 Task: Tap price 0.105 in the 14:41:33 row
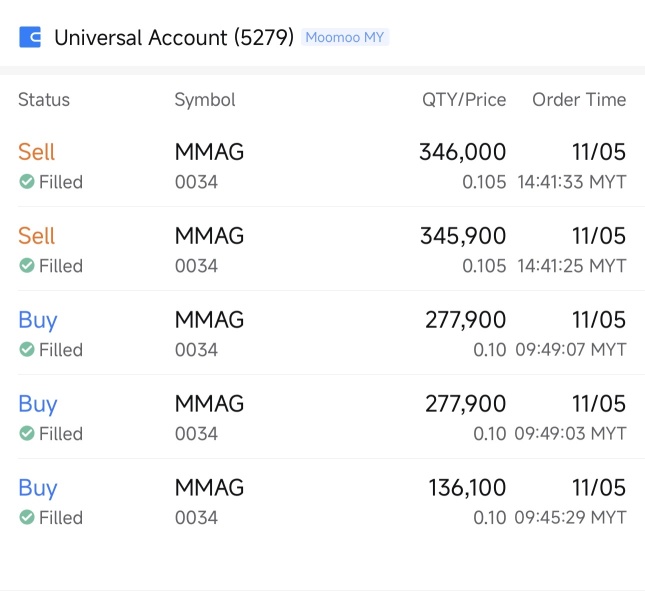(x=484, y=182)
